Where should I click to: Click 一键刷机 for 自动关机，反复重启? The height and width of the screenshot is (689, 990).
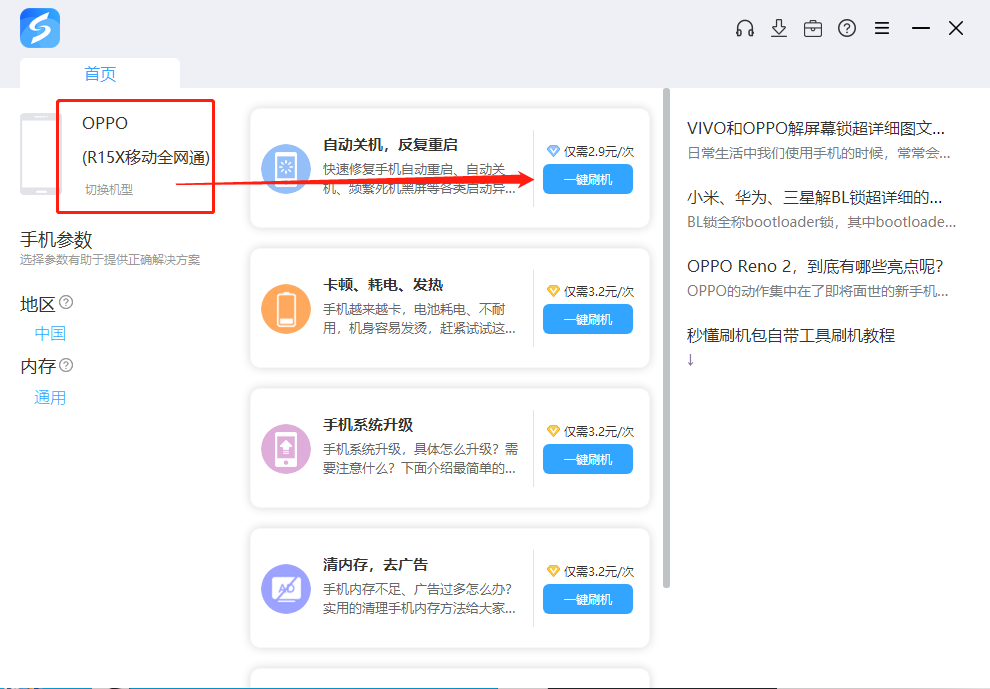pos(588,179)
